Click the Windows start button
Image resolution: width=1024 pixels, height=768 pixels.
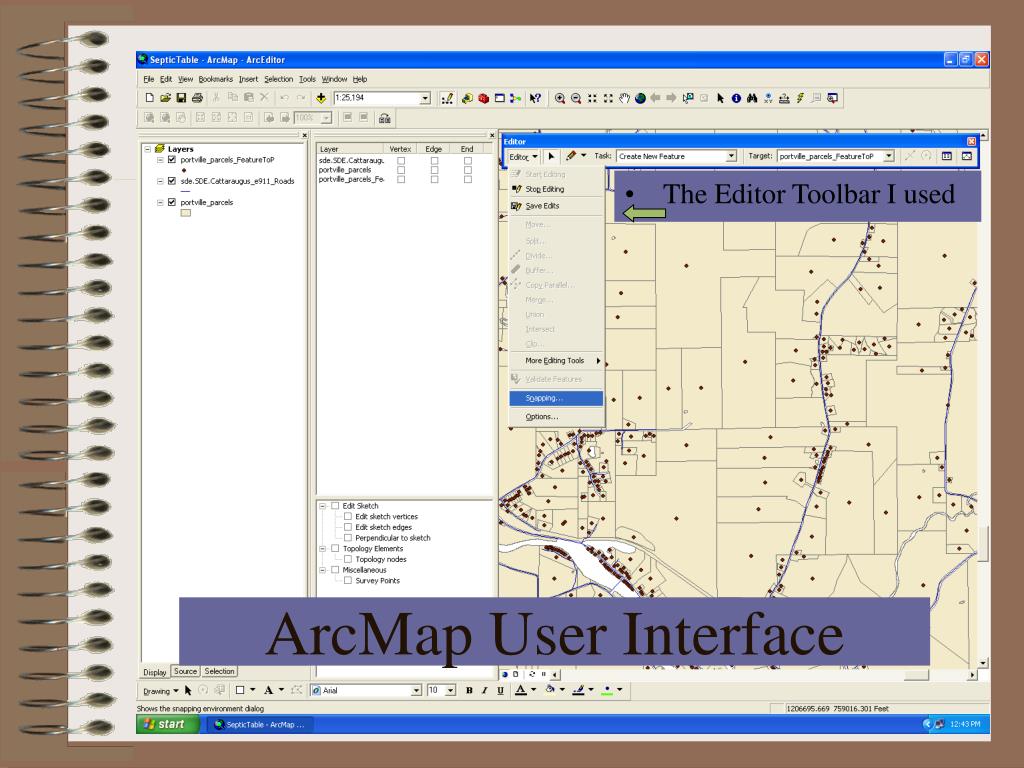(x=168, y=724)
